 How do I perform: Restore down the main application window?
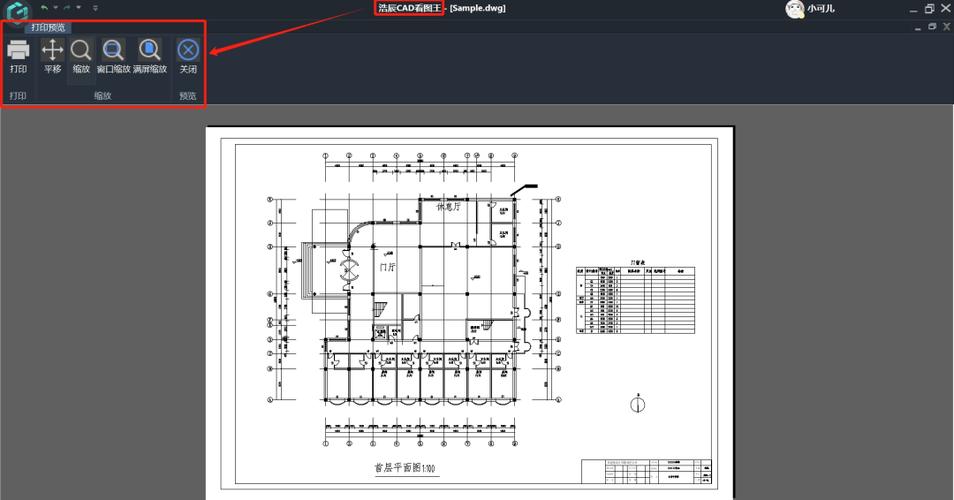[929, 9]
